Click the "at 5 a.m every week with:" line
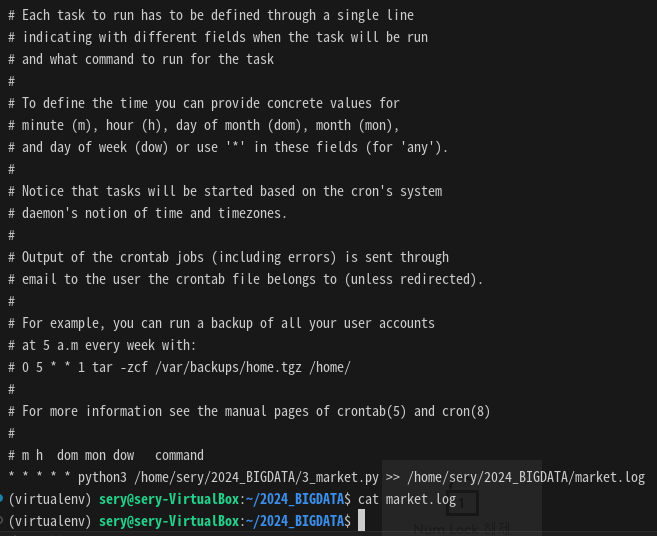 point(110,345)
